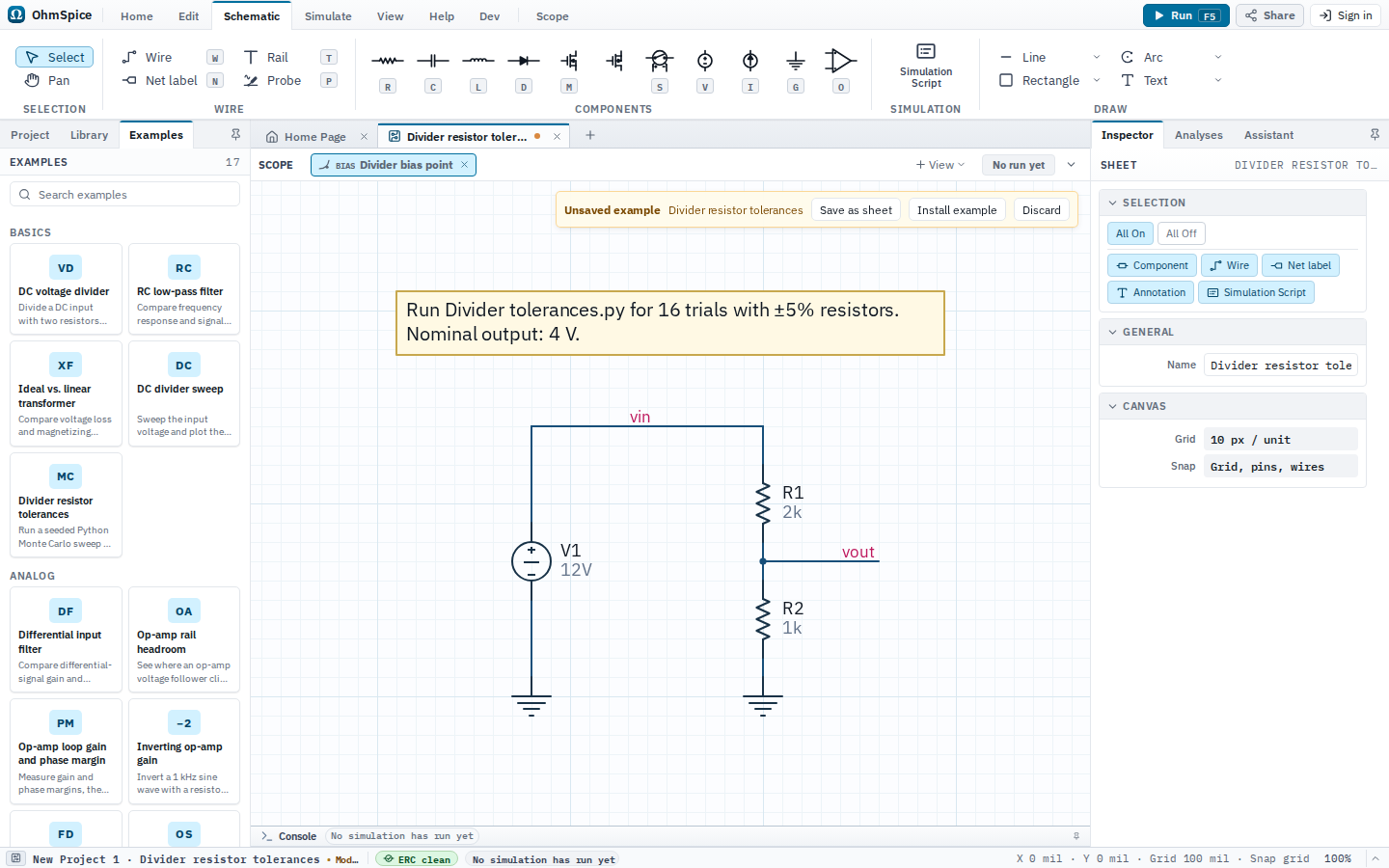Click Install example
This screenshot has height=868, width=1389.
[957, 210]
